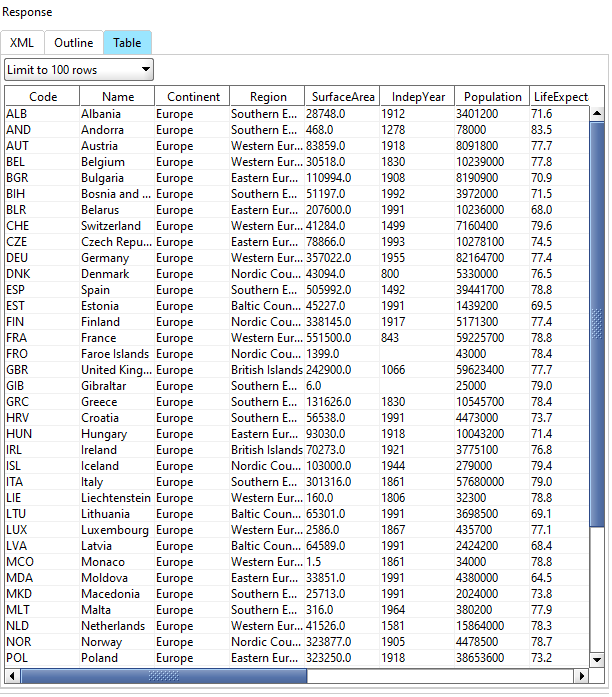The height and width of the screenshot is (697, 612).
Task: Click Gibraltar's surface area 6.0 cell
Action: [342, 386]
